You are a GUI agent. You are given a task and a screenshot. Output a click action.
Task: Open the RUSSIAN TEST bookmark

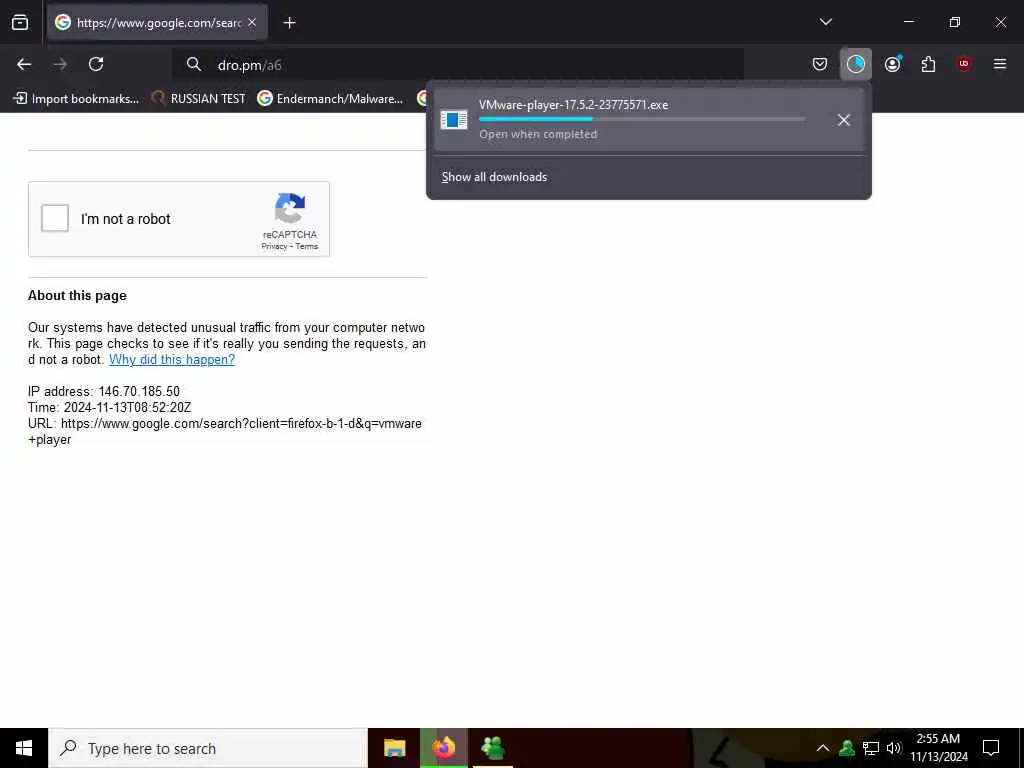coord(199,99)
